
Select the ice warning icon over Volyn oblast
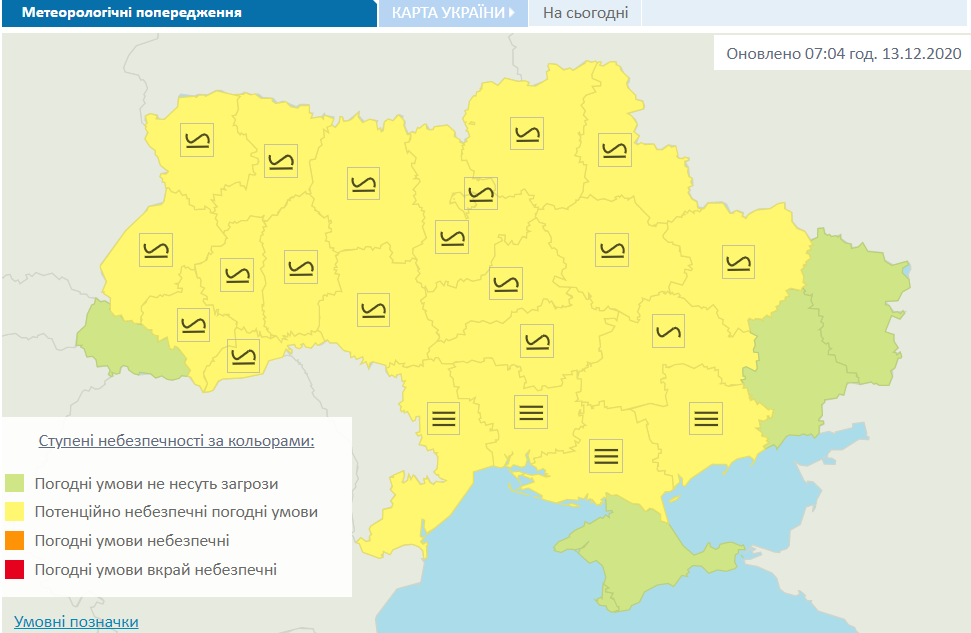tap(195, 140)
